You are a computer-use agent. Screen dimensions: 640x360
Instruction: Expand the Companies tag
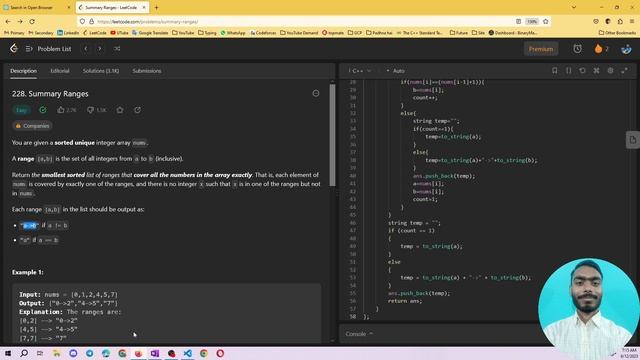pos(32,126)
